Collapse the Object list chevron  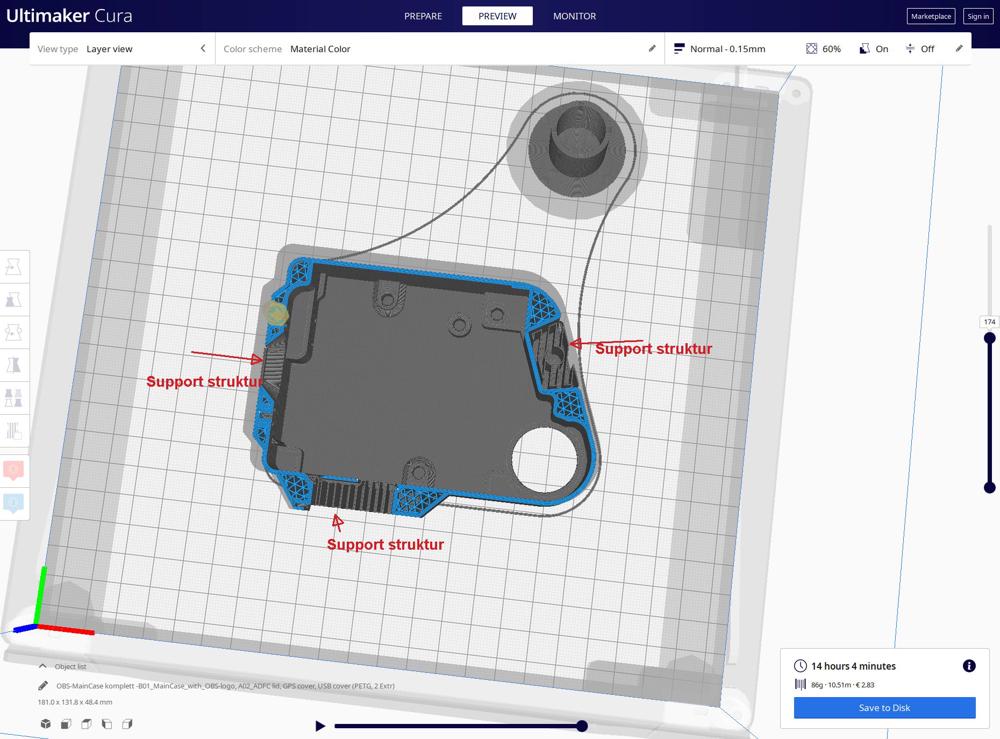point(43,666)
